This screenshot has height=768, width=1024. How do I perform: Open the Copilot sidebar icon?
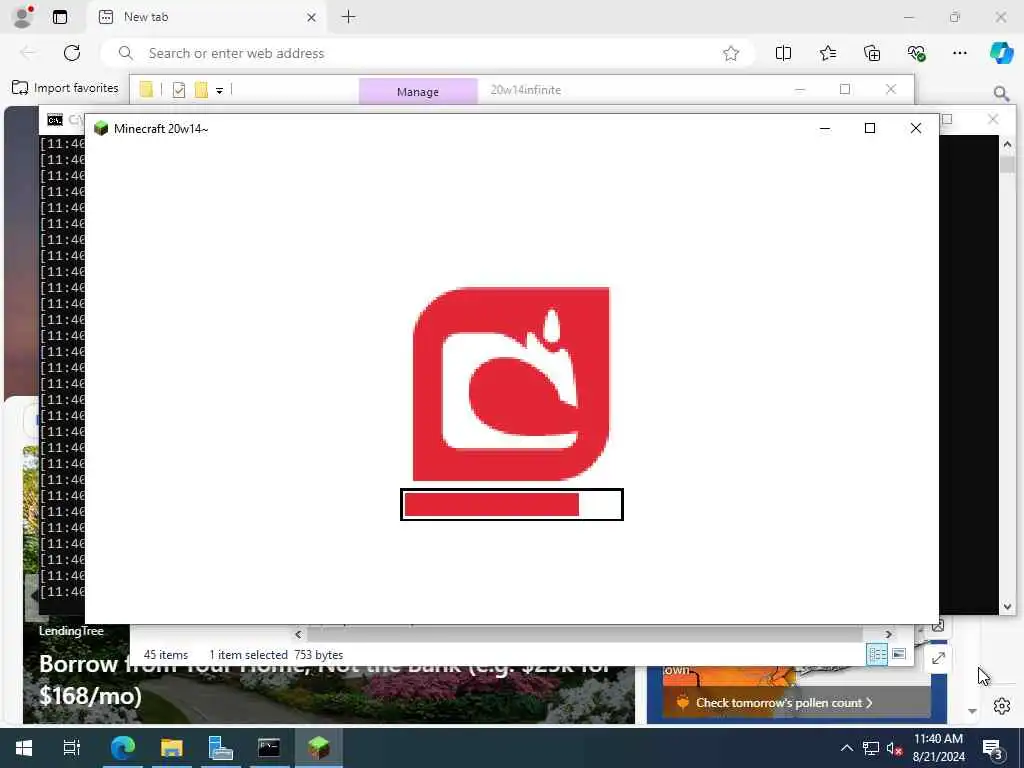click(1001, 53)
